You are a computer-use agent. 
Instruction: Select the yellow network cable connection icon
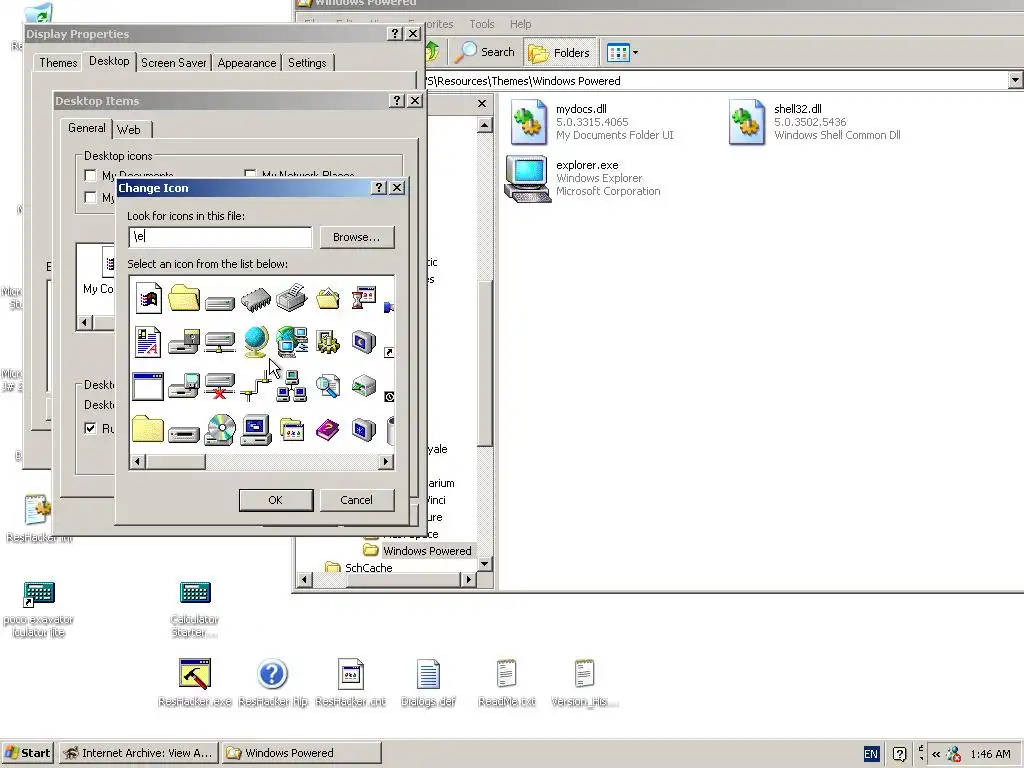tap(255, 386)
